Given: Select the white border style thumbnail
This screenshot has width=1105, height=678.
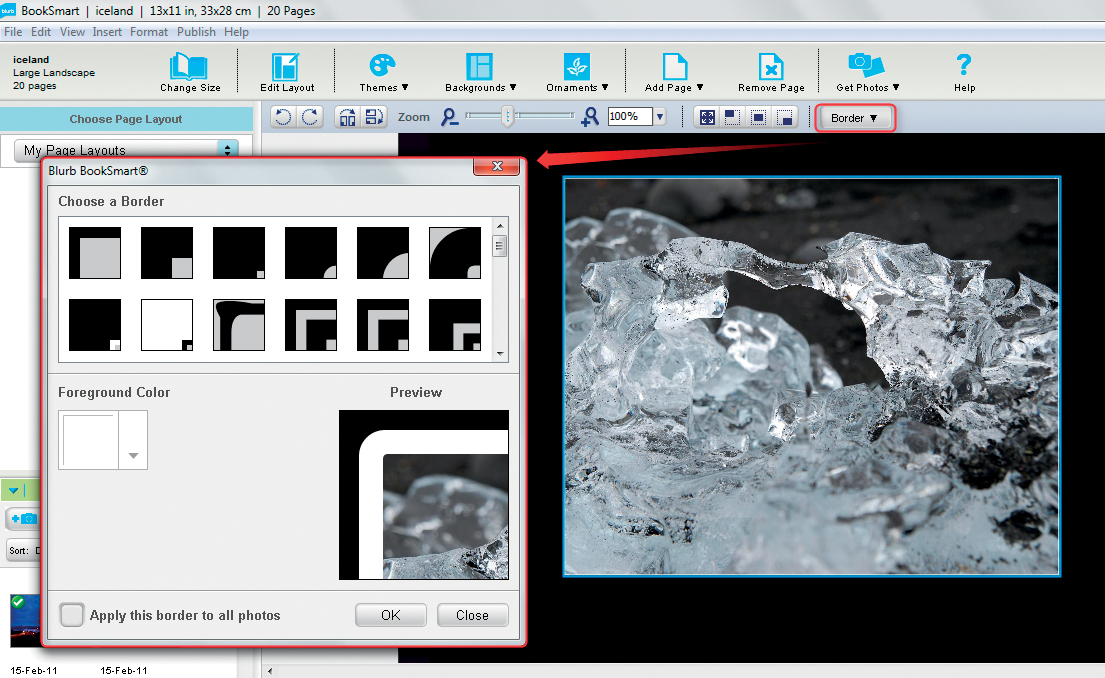Looking at the screenshot, I should coord(167,325).
